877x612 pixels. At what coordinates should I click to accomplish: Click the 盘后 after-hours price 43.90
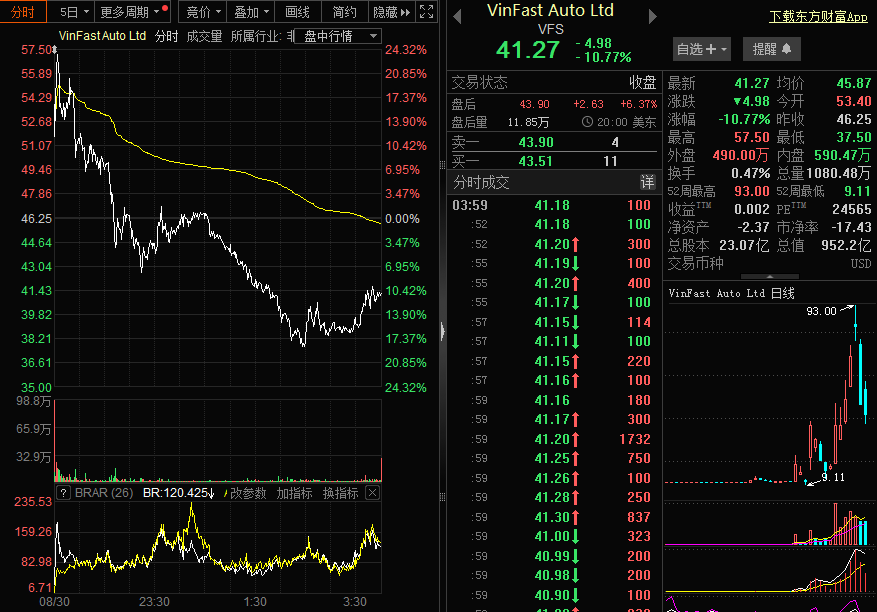535,104
